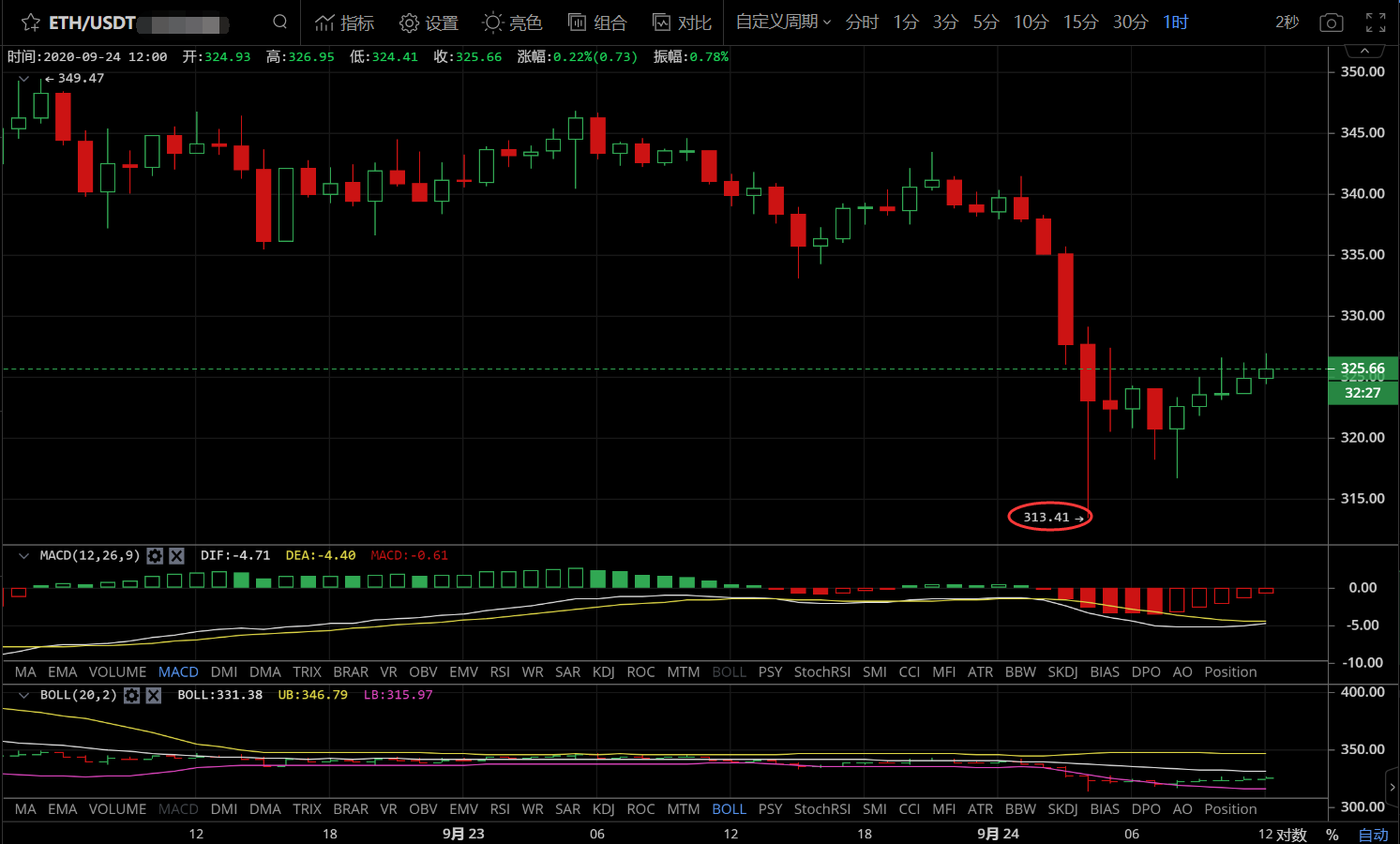
Task: Open the symbol search magnifier
Action: (x=279, y=22)
